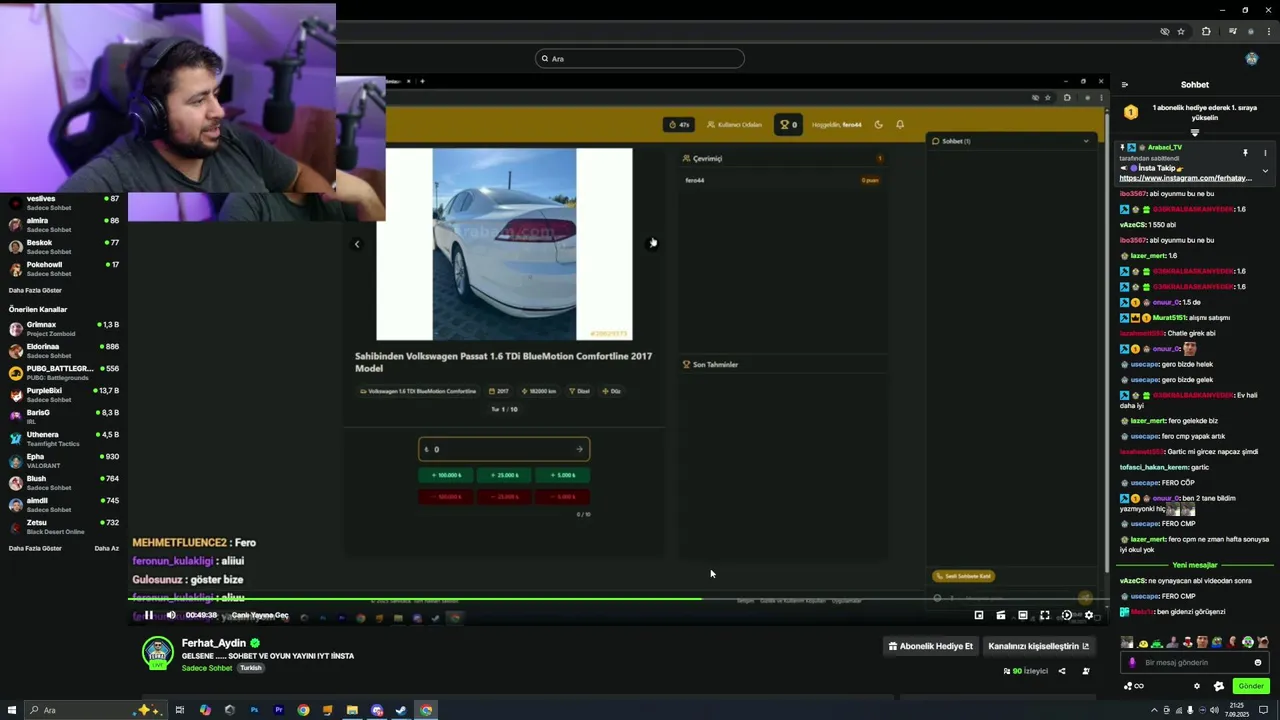Jump to live with Canlı Yayına Geç
The image size is (1280, 720).
pos(260,616)
